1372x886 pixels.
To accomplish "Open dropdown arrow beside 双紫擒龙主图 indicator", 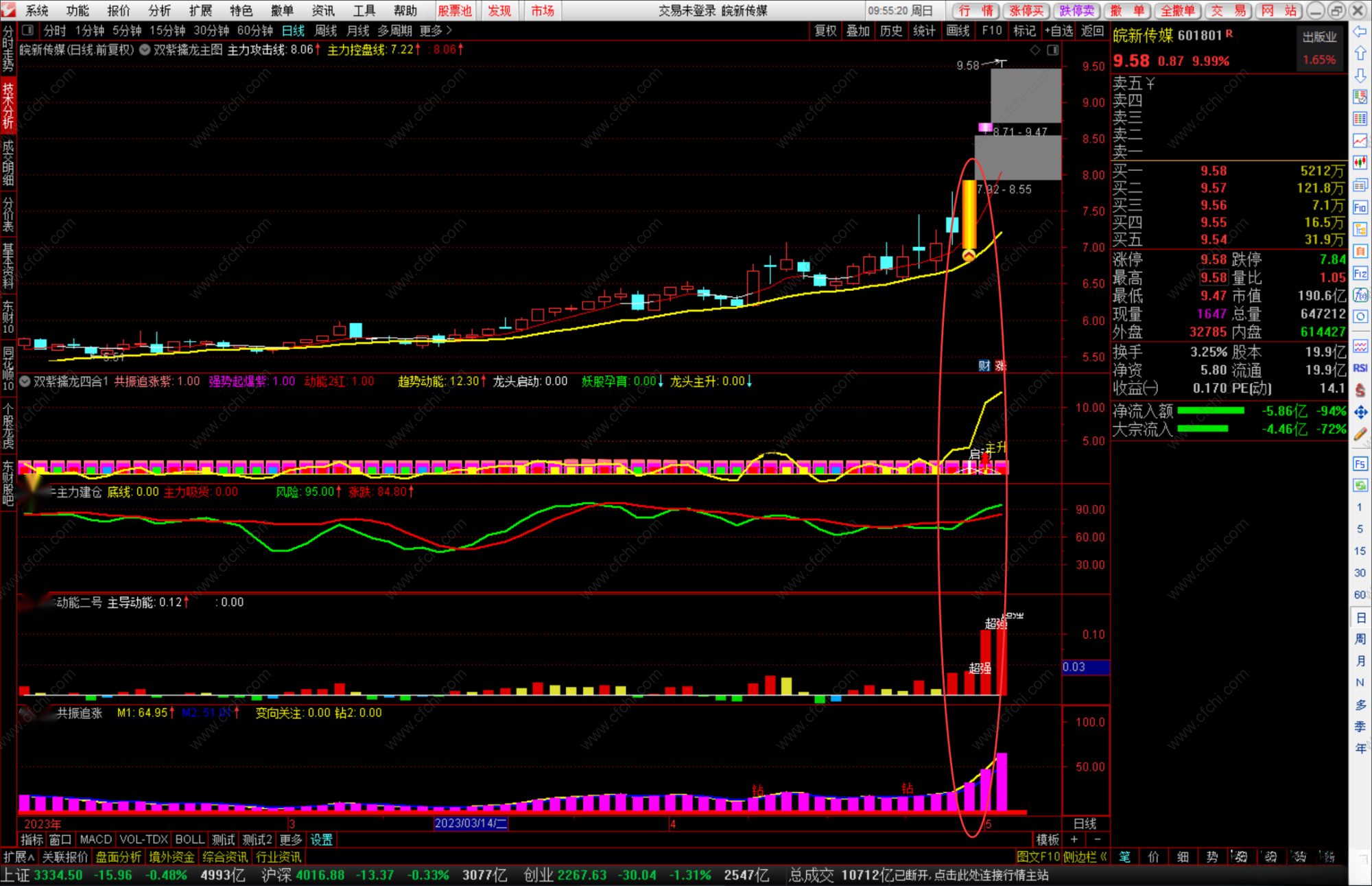I will pos(145,49).
